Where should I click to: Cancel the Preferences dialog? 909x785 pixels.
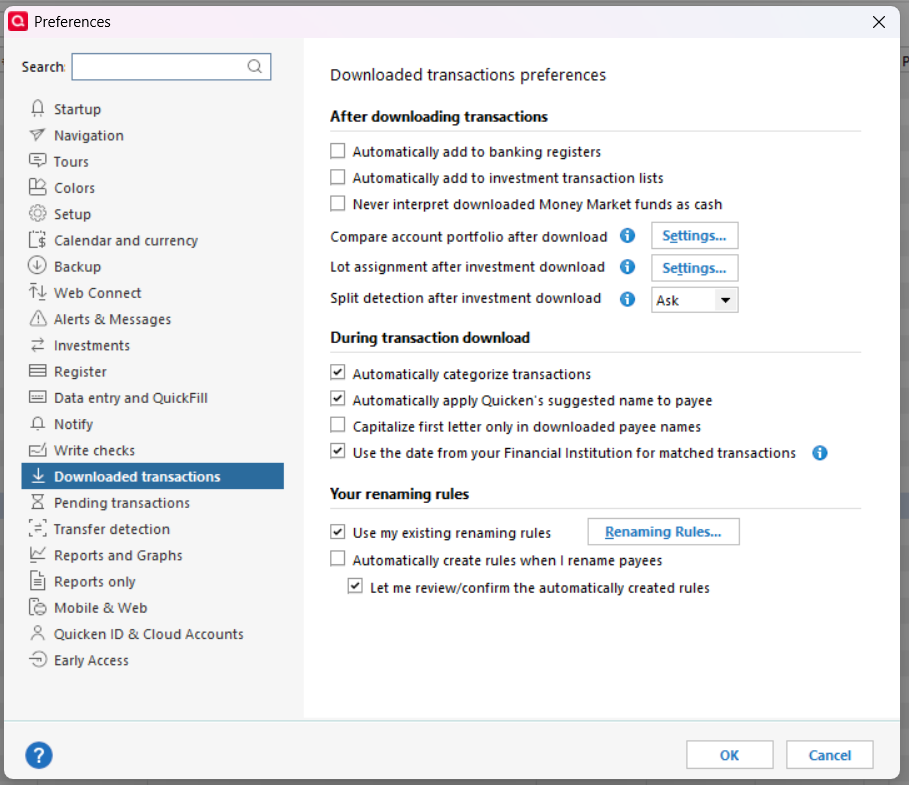pos(830,755)
